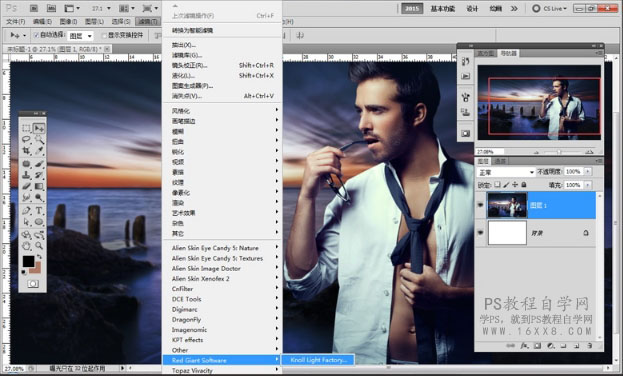Toggle lock position icon
The height and width of the screenshot is (376, 623).
click(x=515, y=185)
